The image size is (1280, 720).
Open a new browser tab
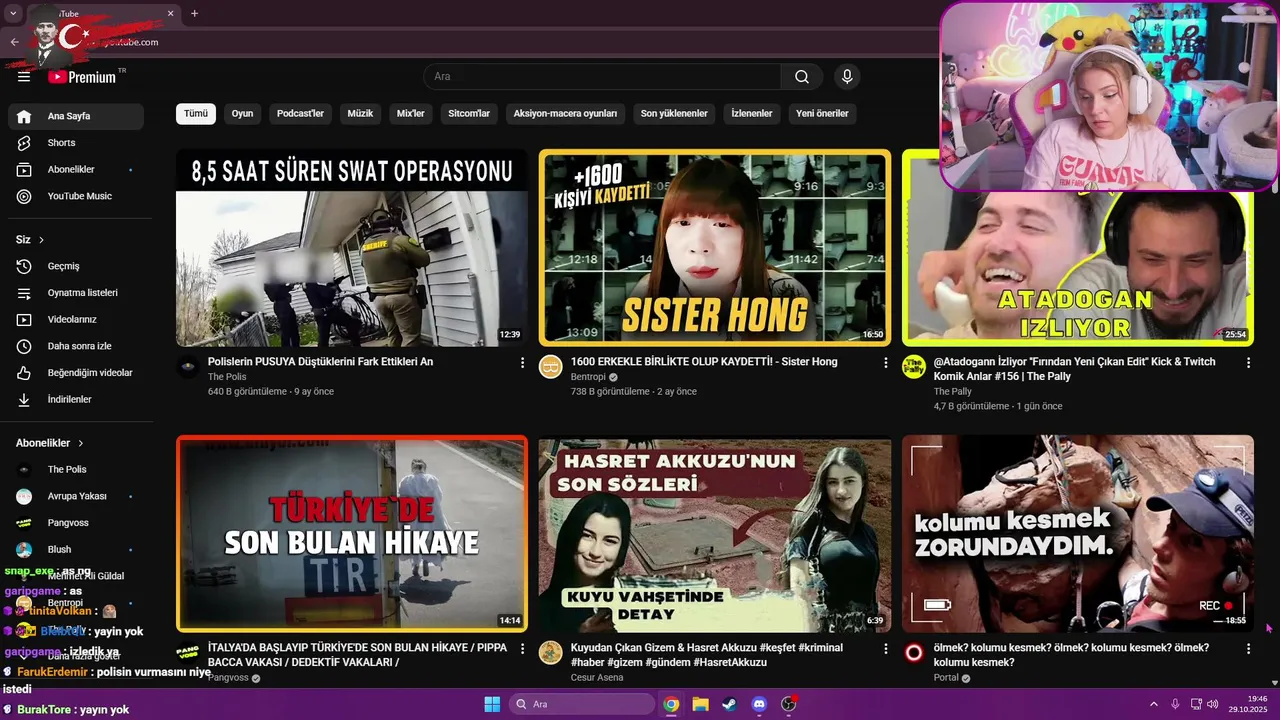[194, 13]
